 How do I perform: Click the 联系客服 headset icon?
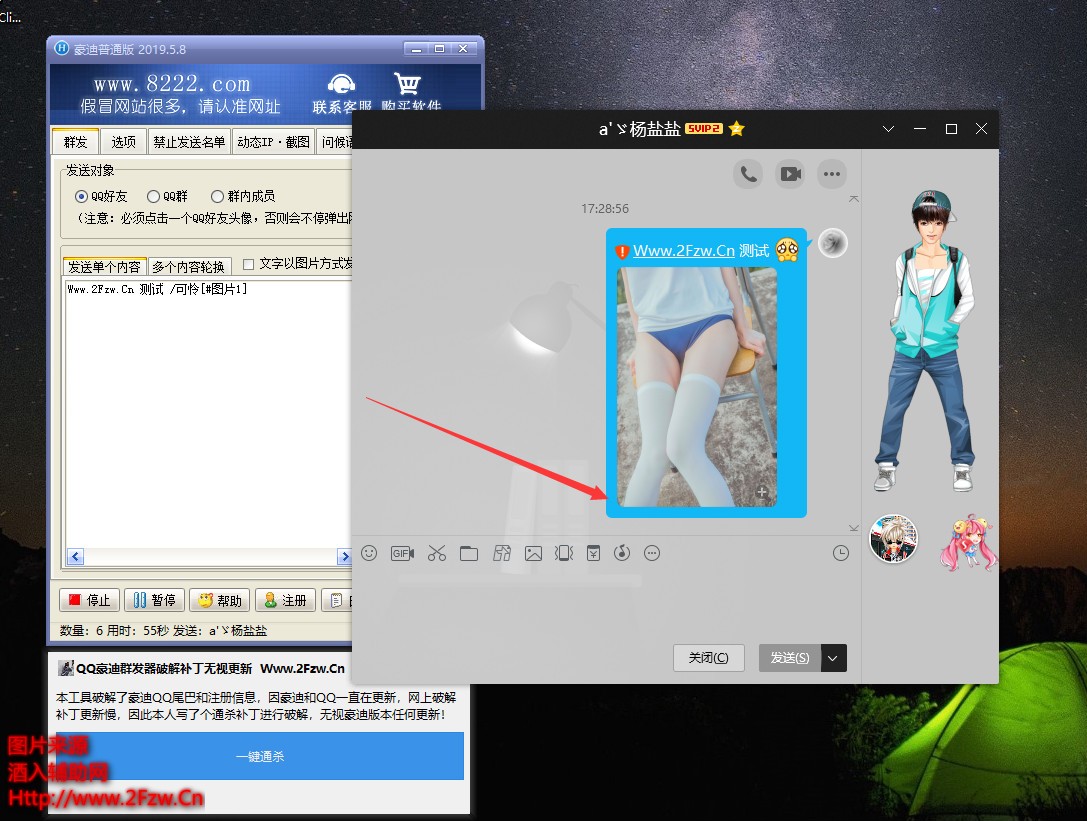pos(341,85)
